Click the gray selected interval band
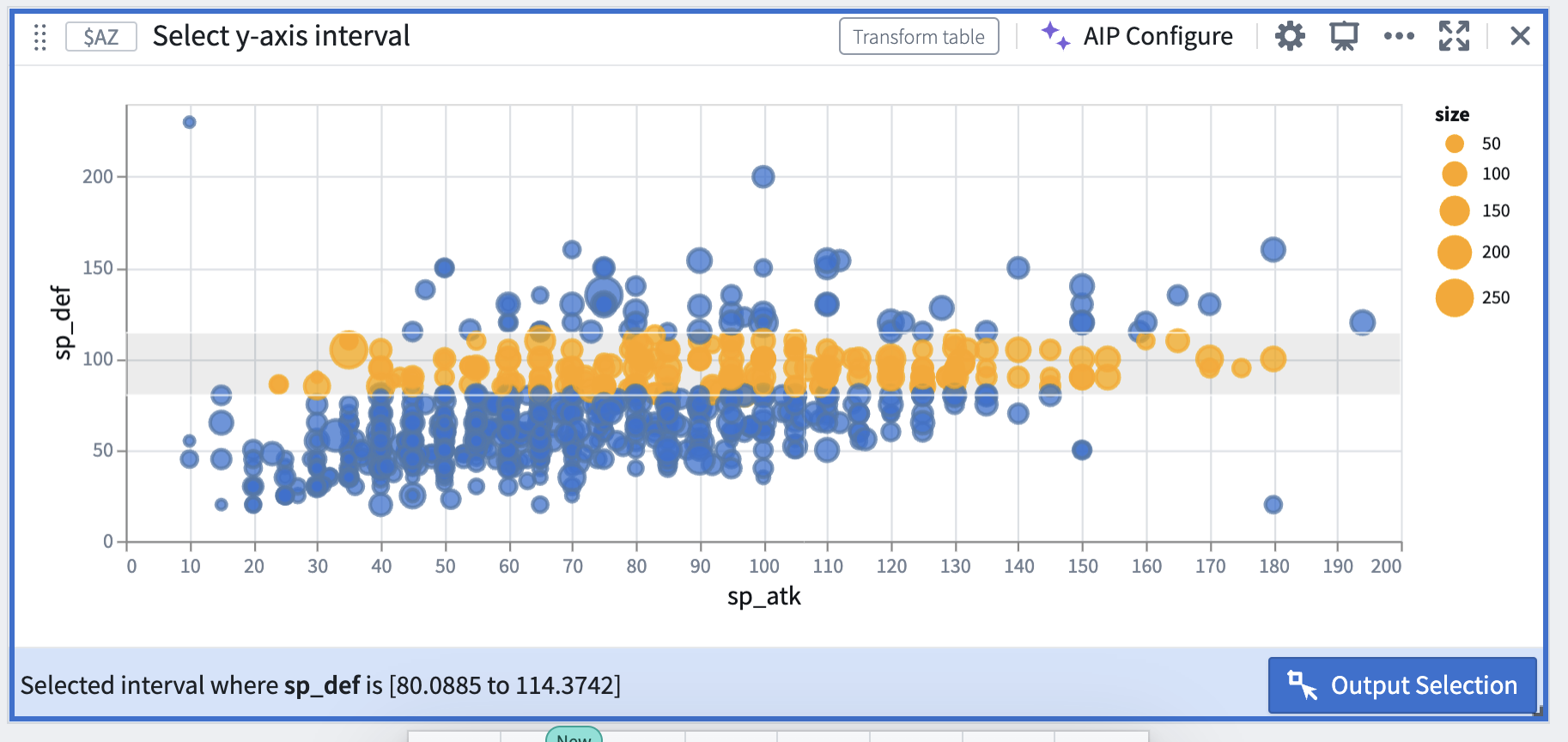1568x742 pixels. click(763, 364)
